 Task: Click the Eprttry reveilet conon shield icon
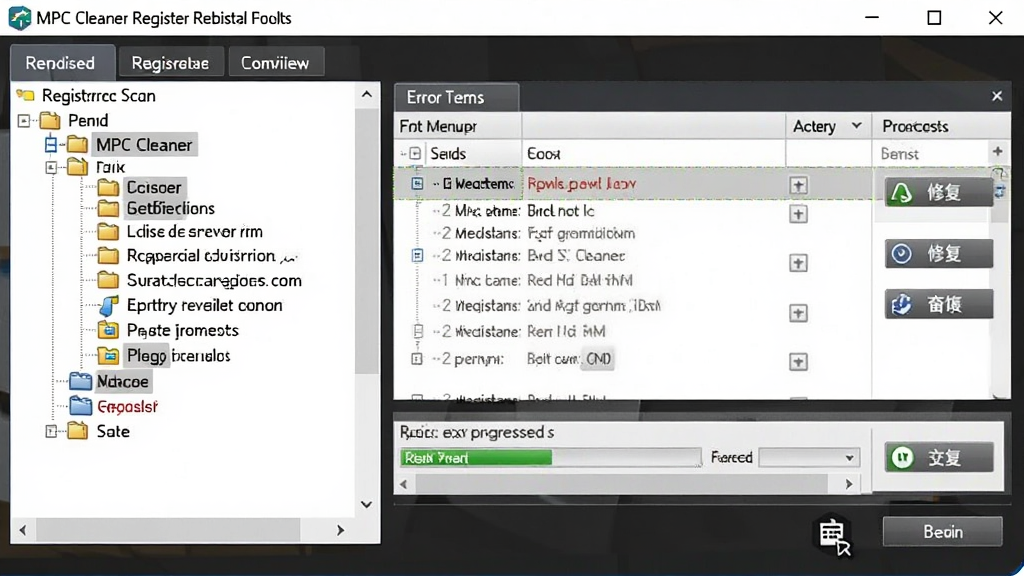[x=108, y=306]
